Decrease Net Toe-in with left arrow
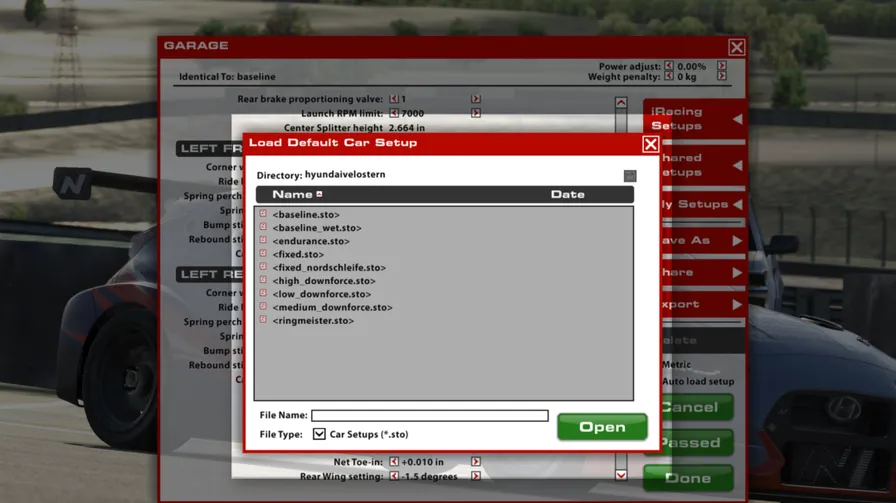This screenshot has width=896, height=503. click(394, 461)
